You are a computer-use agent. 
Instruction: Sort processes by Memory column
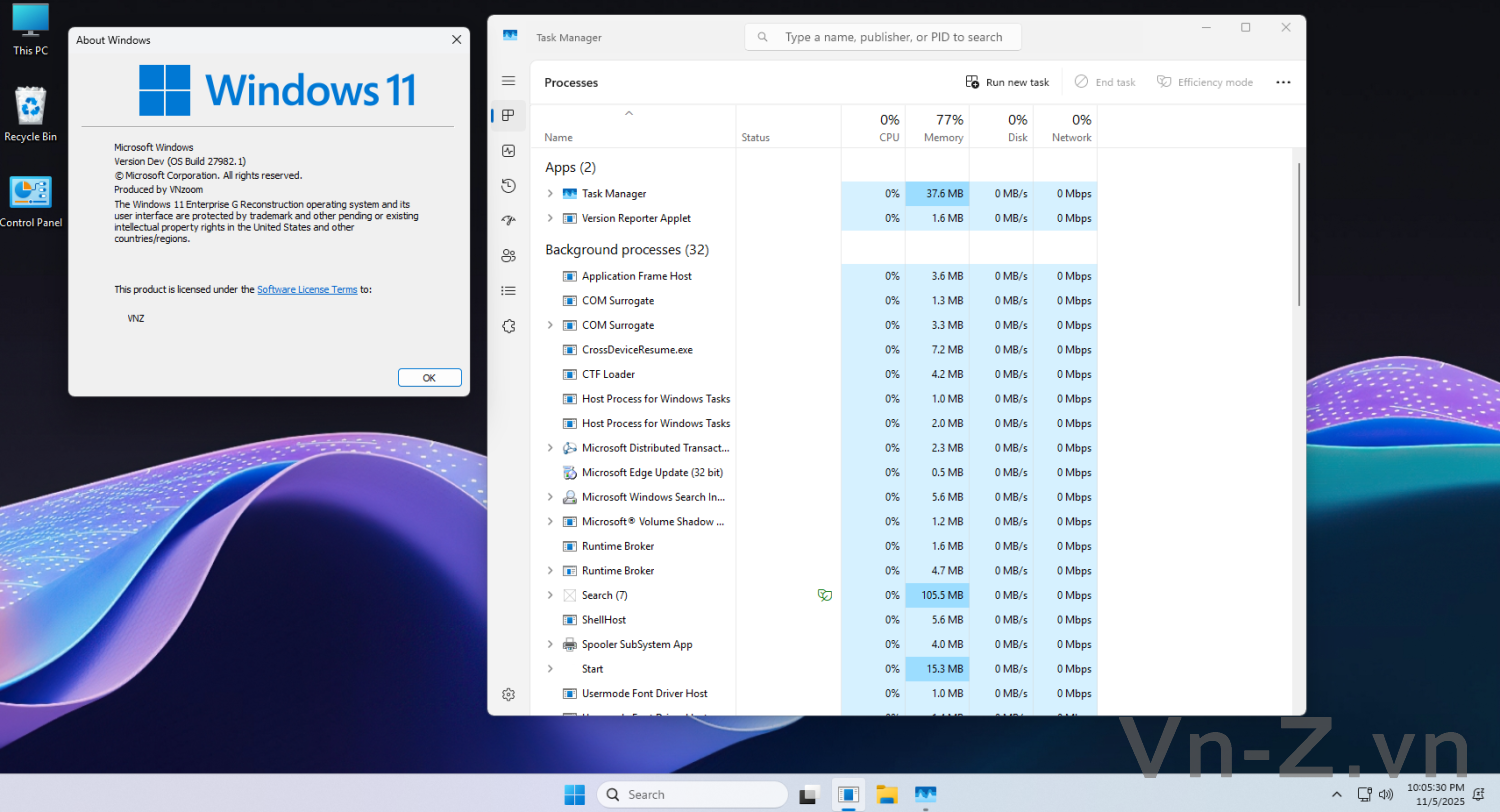tap(937, 128)
